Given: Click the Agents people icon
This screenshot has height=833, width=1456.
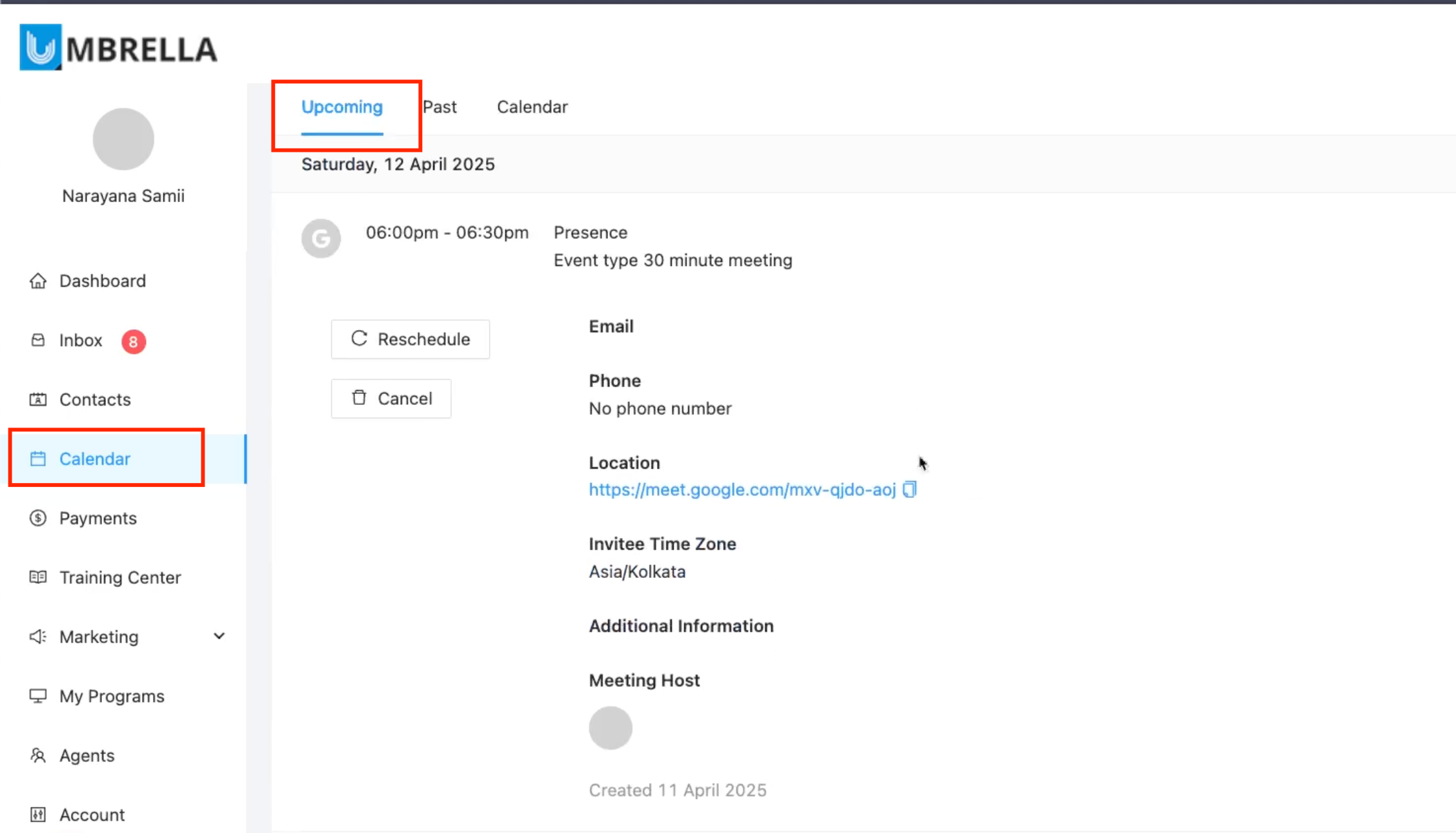Looking at the screenshot, I should 38,756.
